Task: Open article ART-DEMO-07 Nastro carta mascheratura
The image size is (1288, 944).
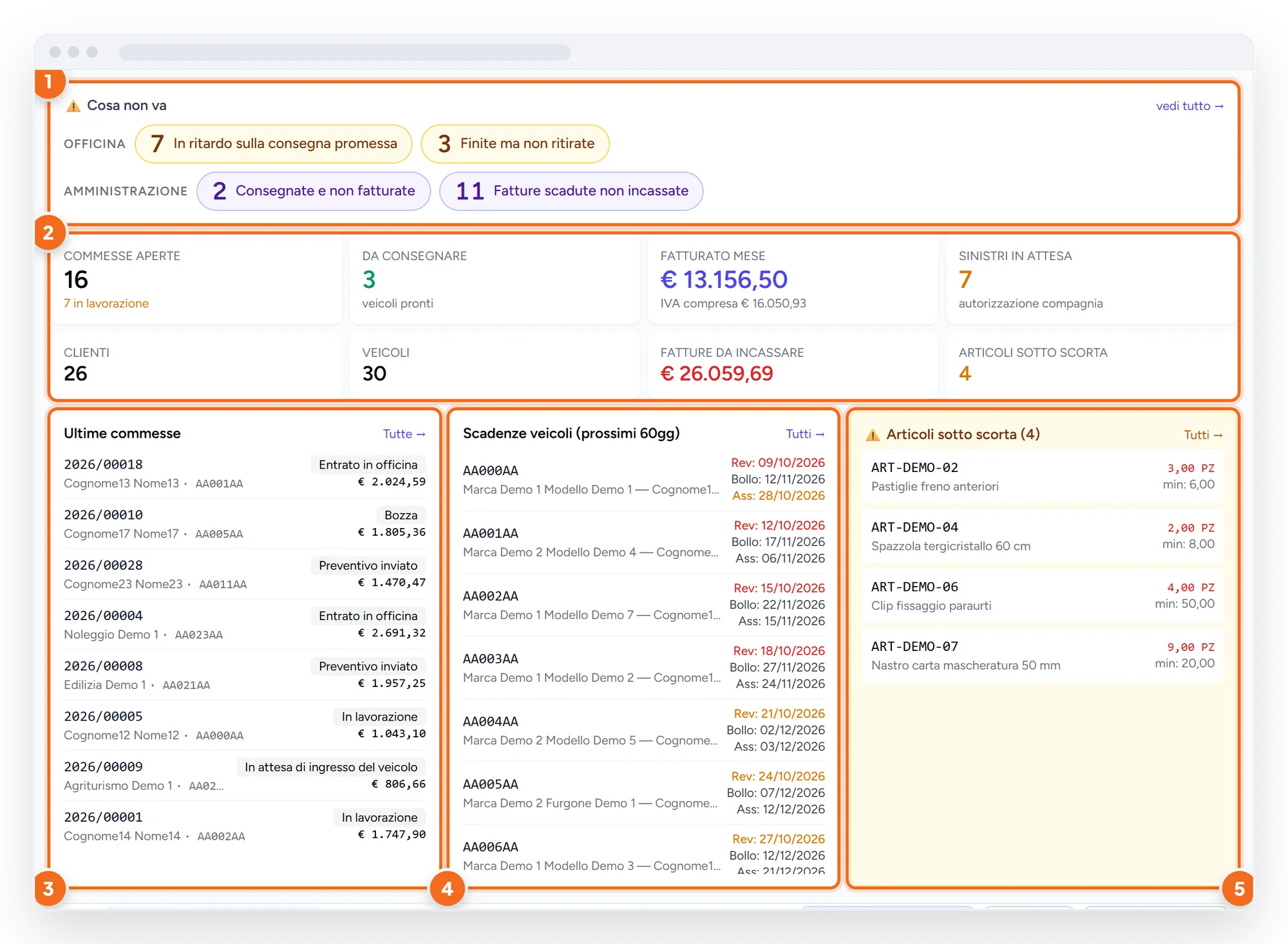Action: click(1043, 656)
